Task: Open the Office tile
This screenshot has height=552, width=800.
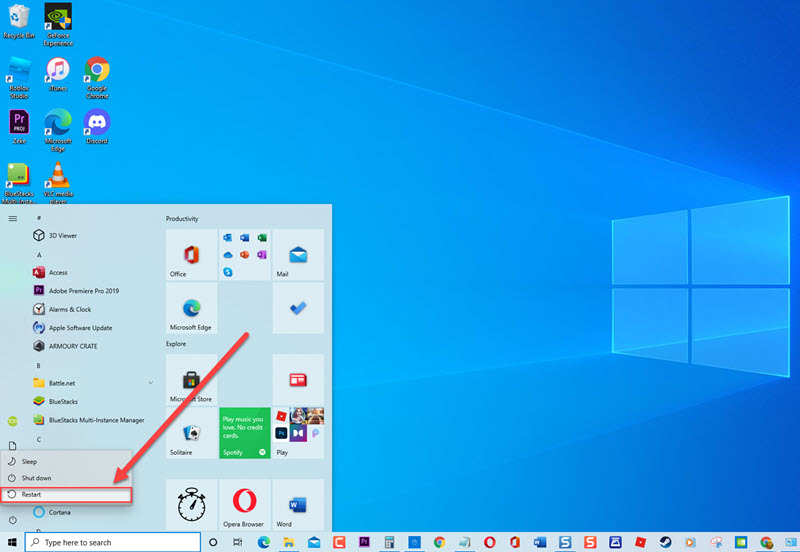Action: tap(191, 255)
